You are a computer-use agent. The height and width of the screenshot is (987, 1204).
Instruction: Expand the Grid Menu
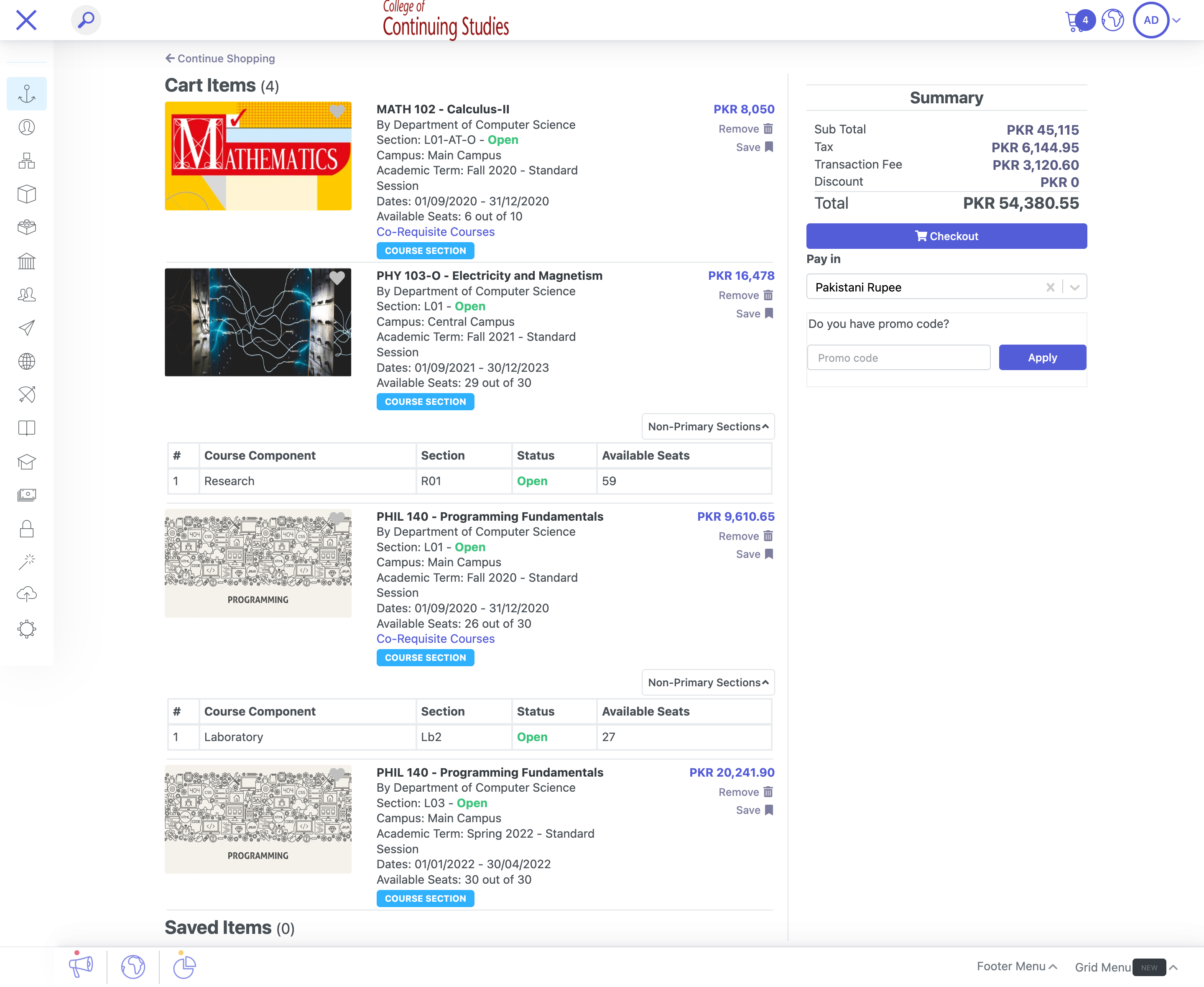1126,967
